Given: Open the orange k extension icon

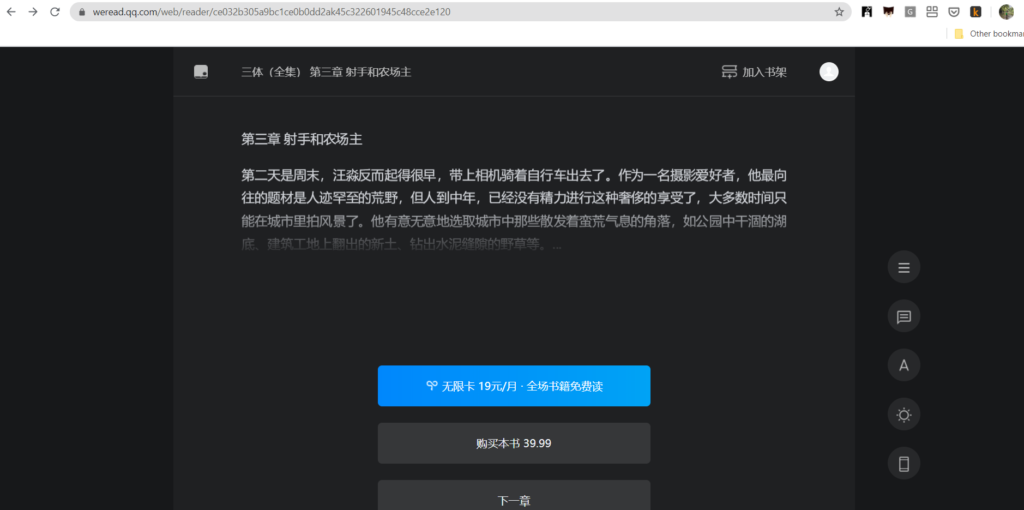Looking at the screenshot, I should [976, 12].
